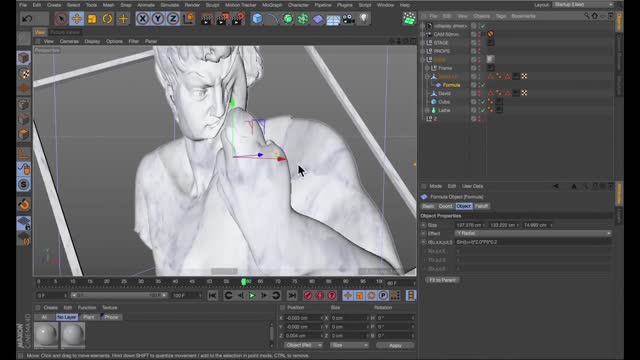640x360 pixels.
Task: Expand the STAGE null in object tree
Action: [x=422, y=42]
